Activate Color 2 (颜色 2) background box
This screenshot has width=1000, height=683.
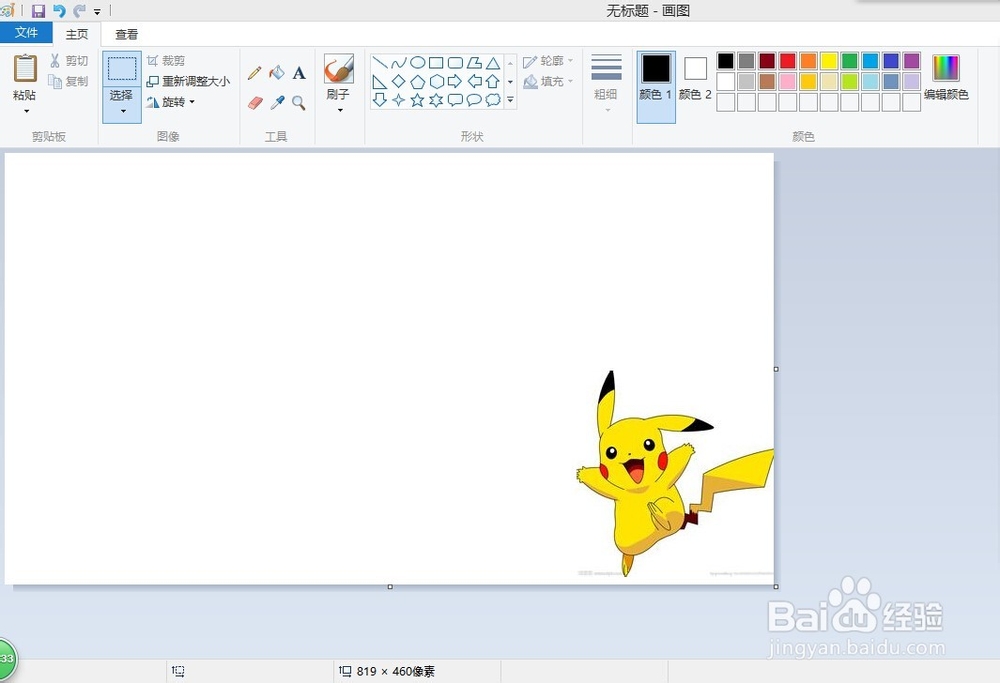pos(695,78)
